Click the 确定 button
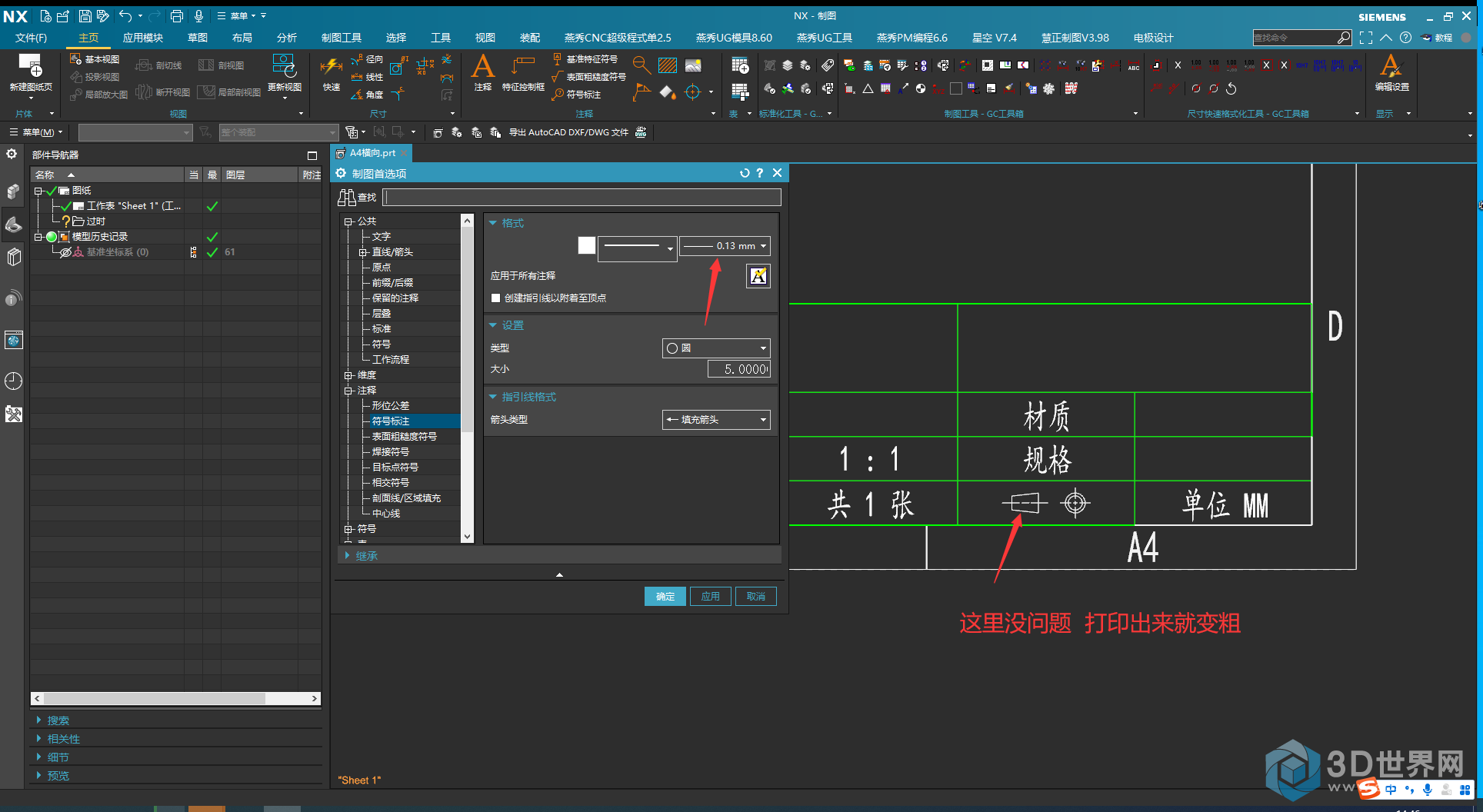This screenshot has height=812, width=1483. tap(665, 597)
